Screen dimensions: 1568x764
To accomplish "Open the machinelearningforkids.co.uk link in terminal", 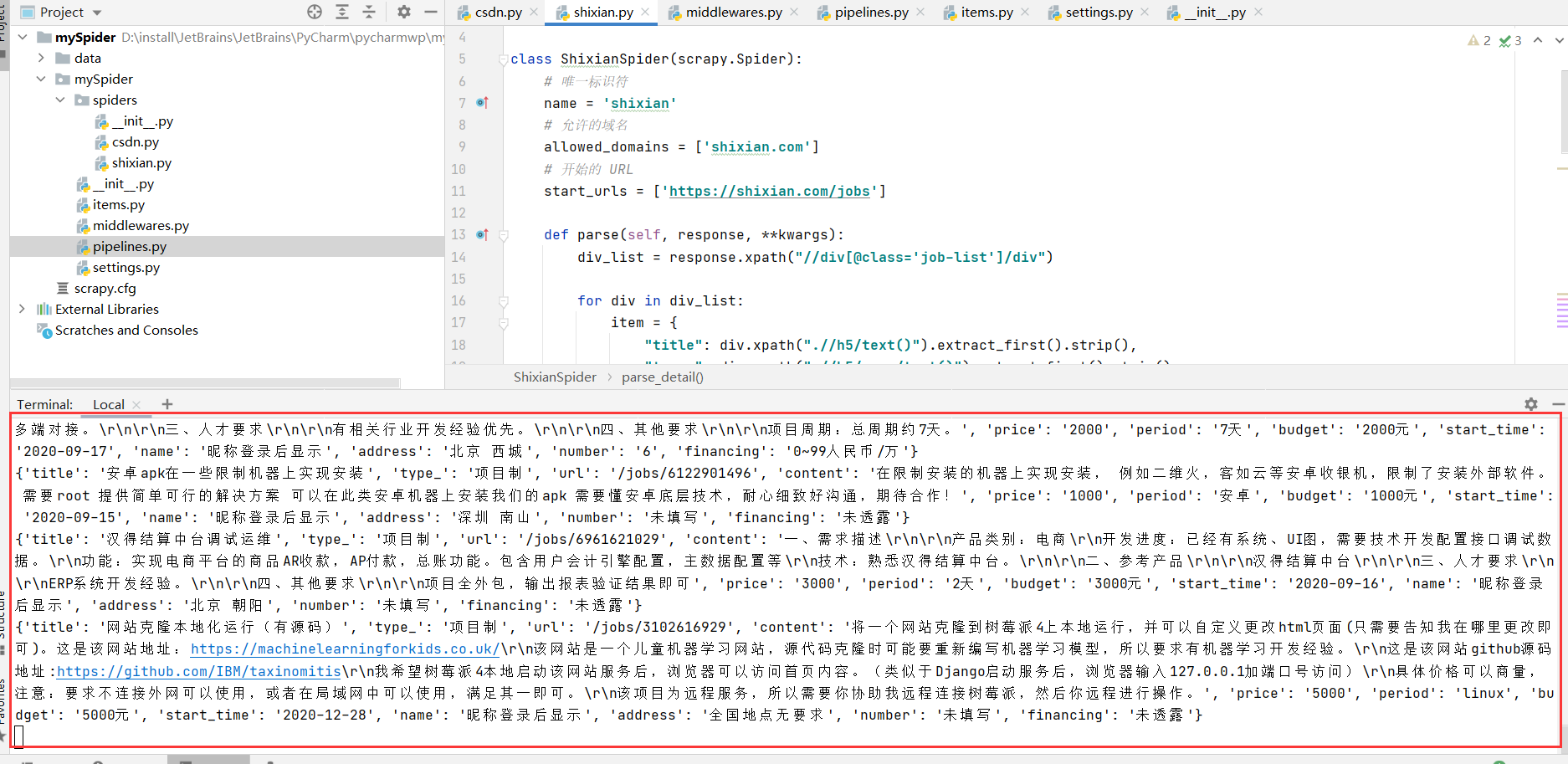I will click(345, 649).
